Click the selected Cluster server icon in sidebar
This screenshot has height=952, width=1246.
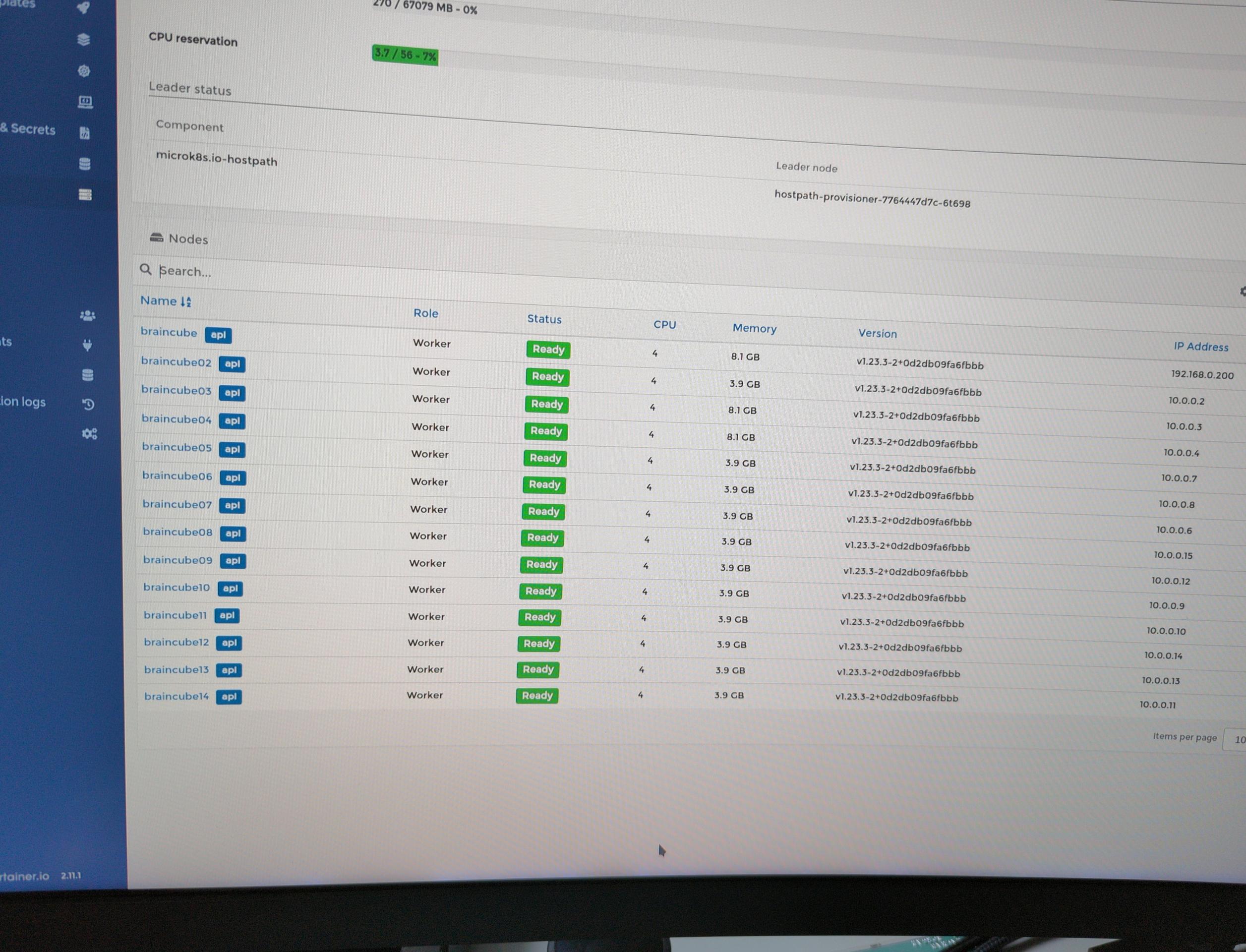(x=85, y=195)
